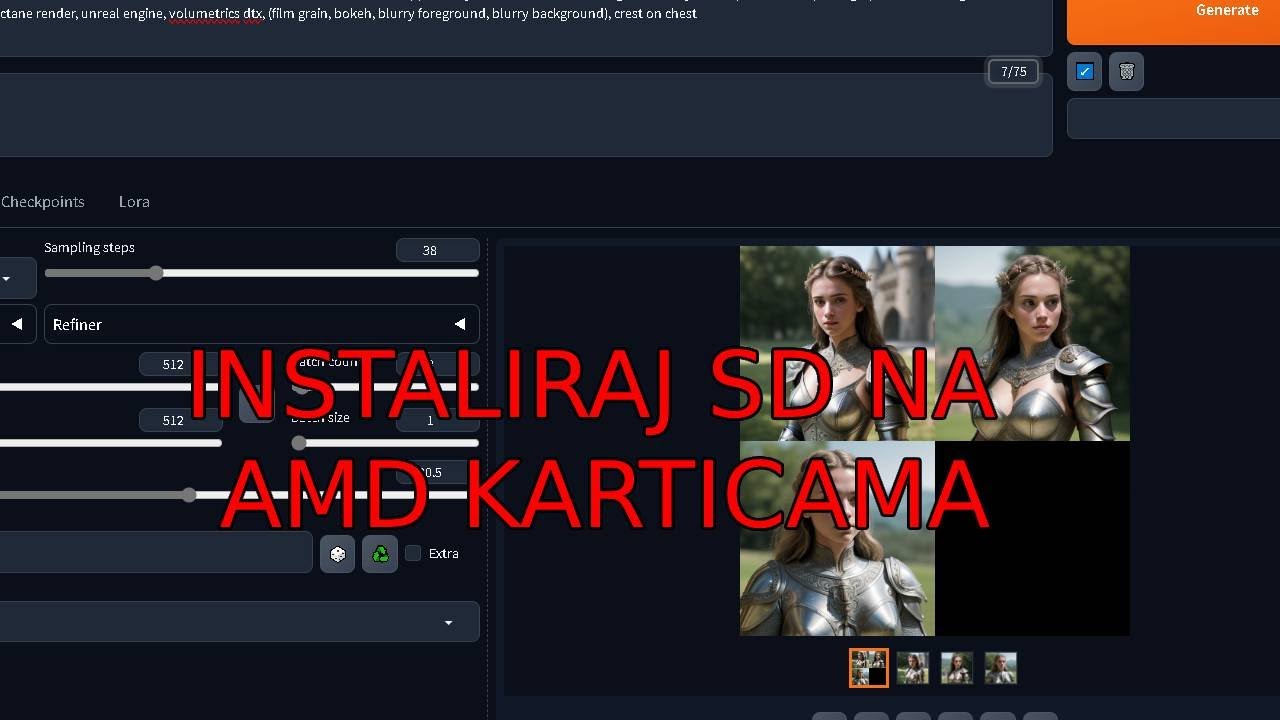This screenshot has width=1280, height=720.
Task: Click the trash icon to clear prompt
Action: point(1126,71)
